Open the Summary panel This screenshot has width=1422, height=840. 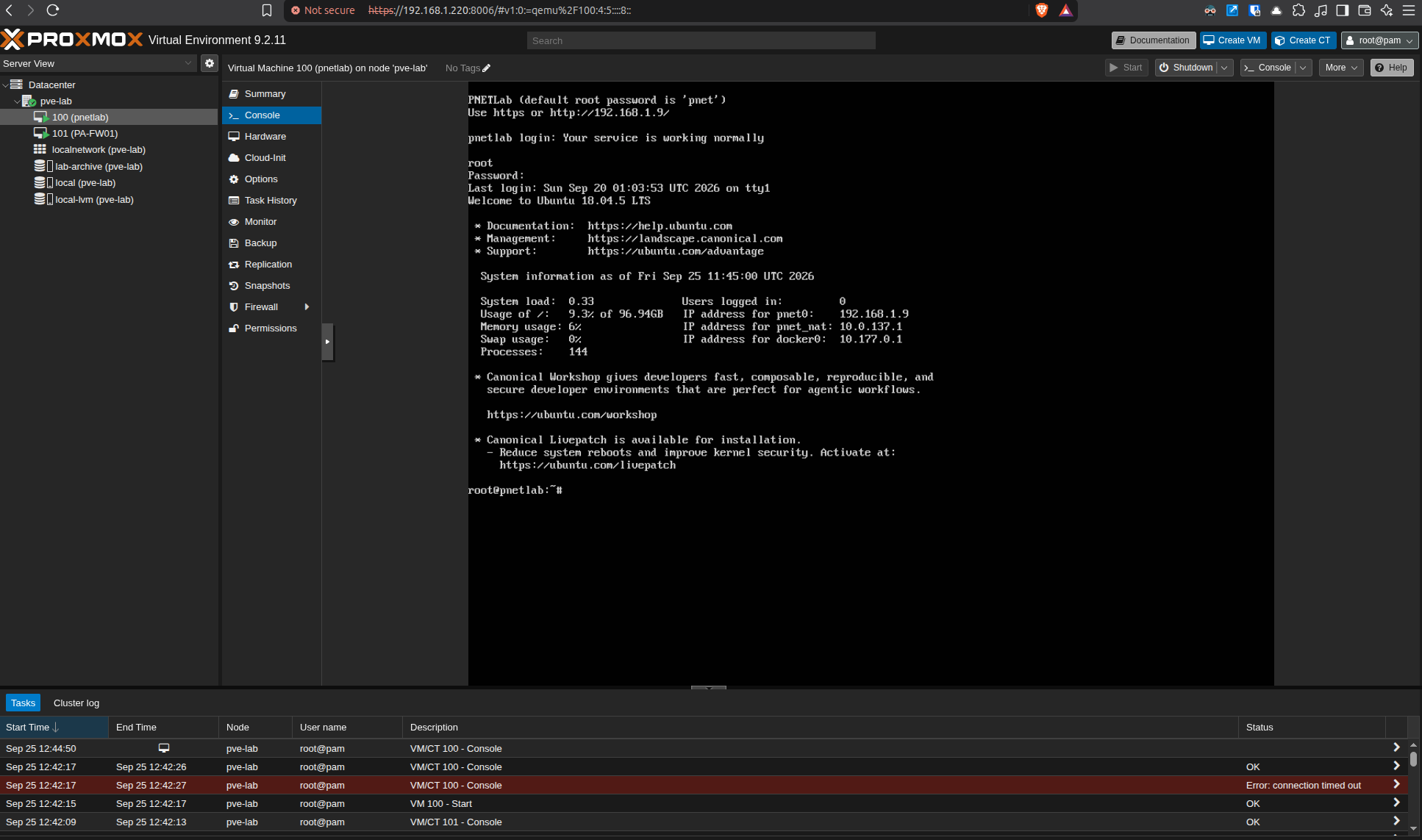coord(271,94)
